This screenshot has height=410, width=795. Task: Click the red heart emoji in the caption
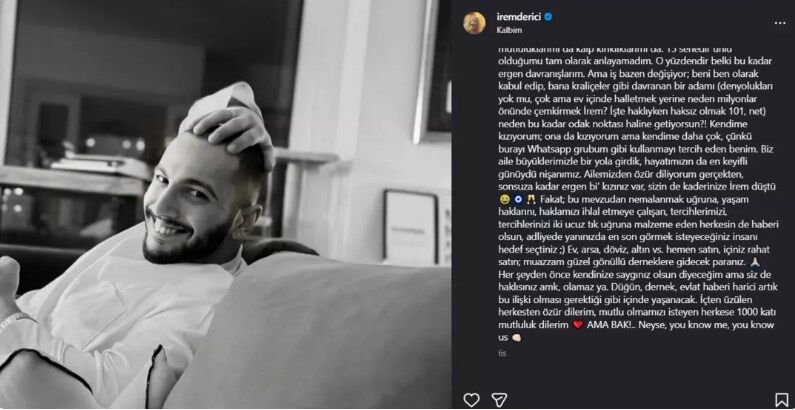pyautogui.click(x=577, y=325)
